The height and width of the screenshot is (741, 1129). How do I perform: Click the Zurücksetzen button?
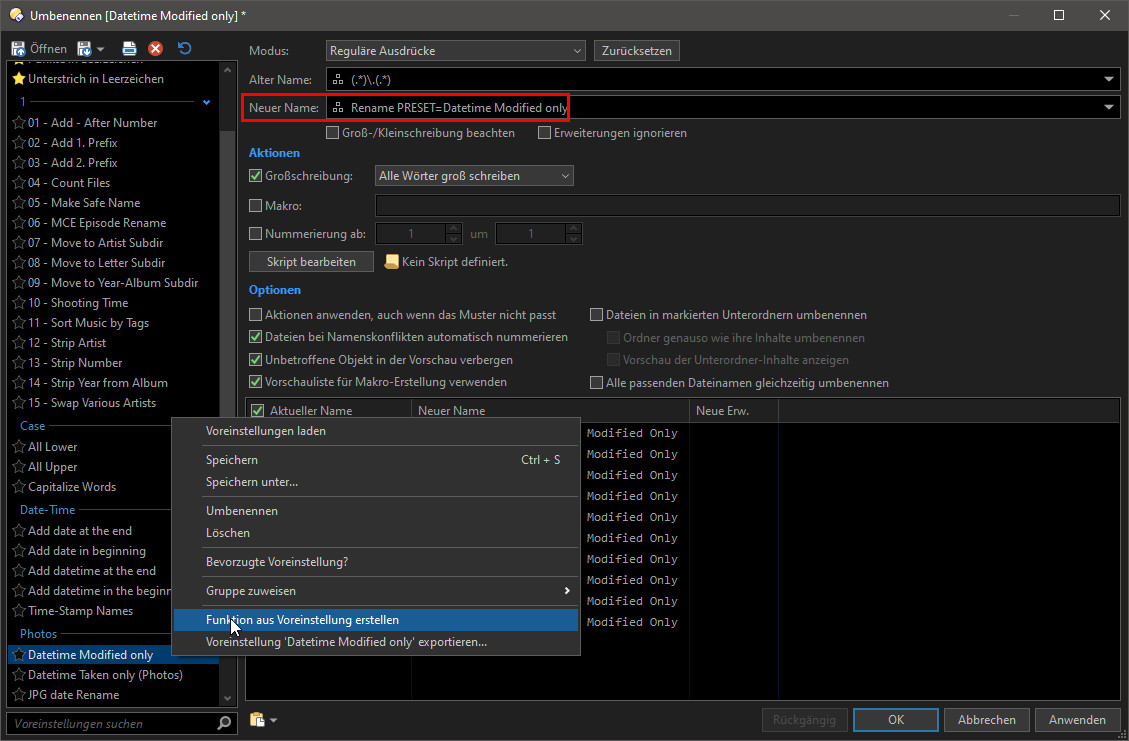pyautogui.click(x=637, y=51)
